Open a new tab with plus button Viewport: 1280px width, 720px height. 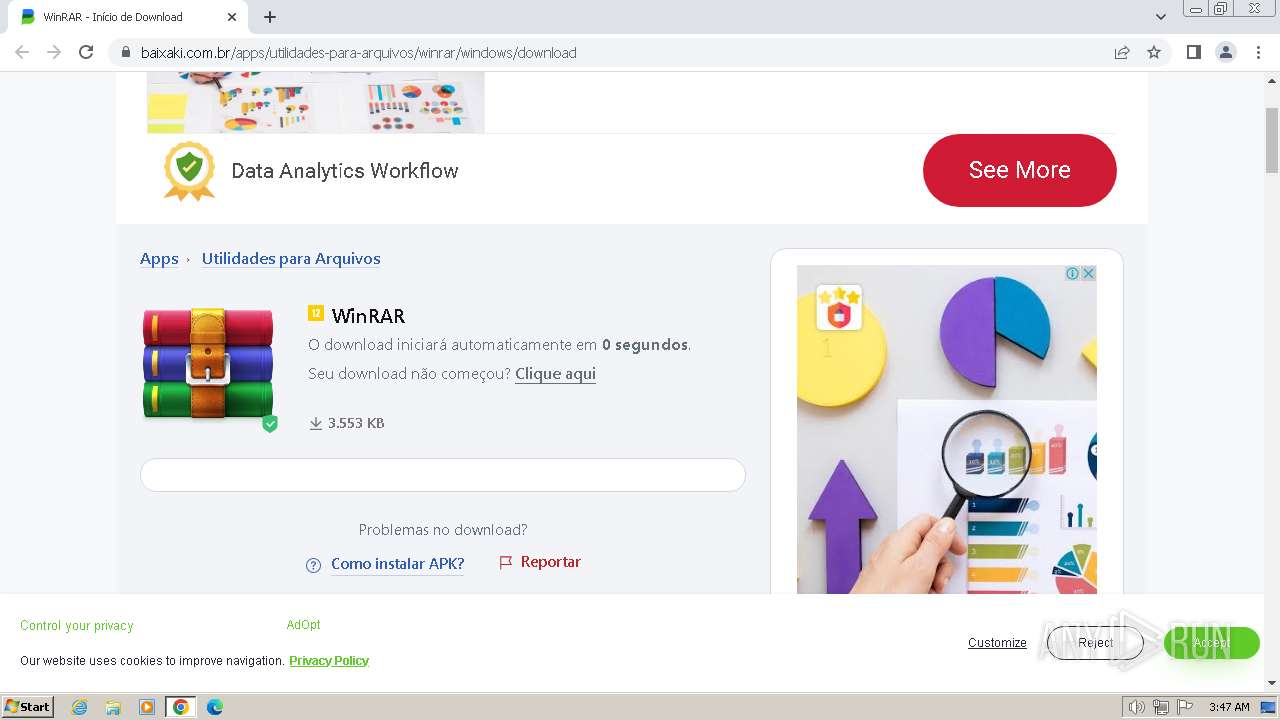click(x=270, y=17)
